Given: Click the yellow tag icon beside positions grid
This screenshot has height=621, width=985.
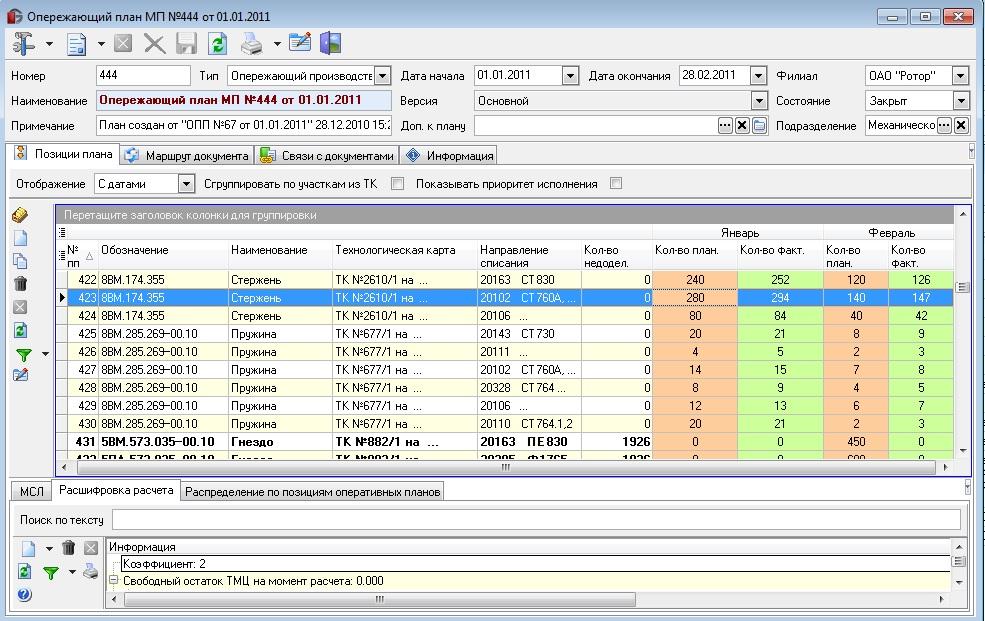Looking at the screenshot, I should coord(20,215).
